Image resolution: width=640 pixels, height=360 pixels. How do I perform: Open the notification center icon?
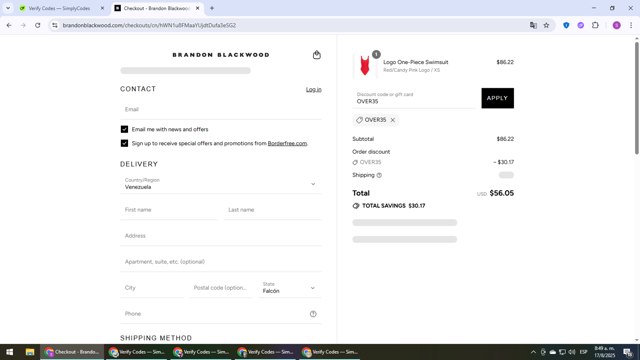point(628,352)
